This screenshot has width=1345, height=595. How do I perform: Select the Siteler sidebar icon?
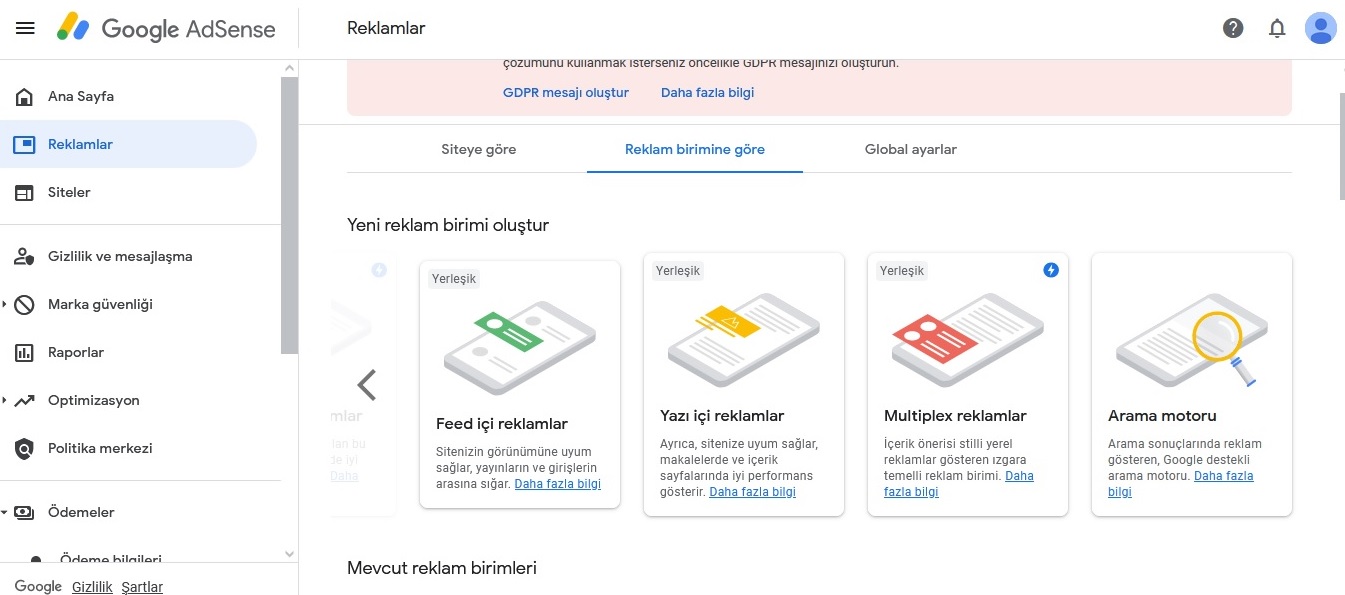(x=25, y=192)
